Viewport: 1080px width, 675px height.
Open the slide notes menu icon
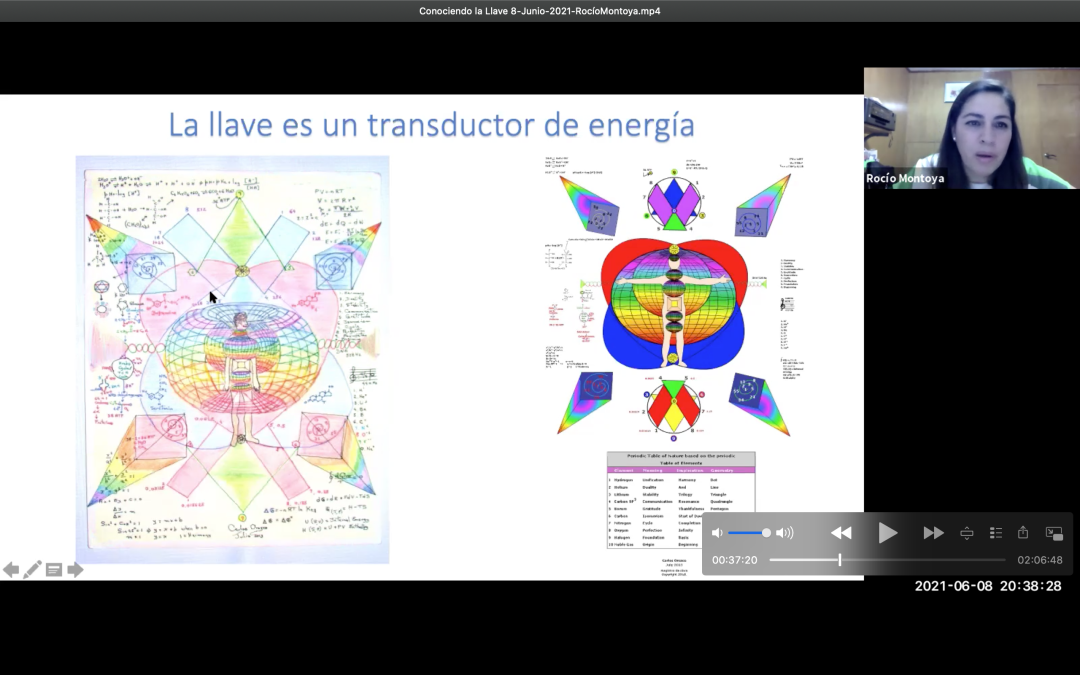point(54,570)
